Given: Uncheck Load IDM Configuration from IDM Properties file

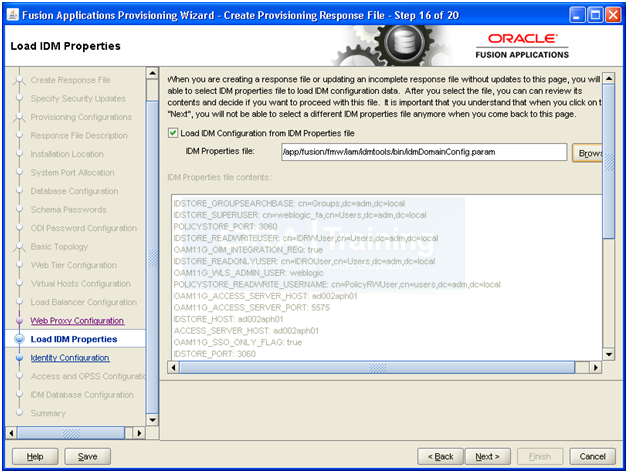Looking at the screenshot, I should (173, 133).
